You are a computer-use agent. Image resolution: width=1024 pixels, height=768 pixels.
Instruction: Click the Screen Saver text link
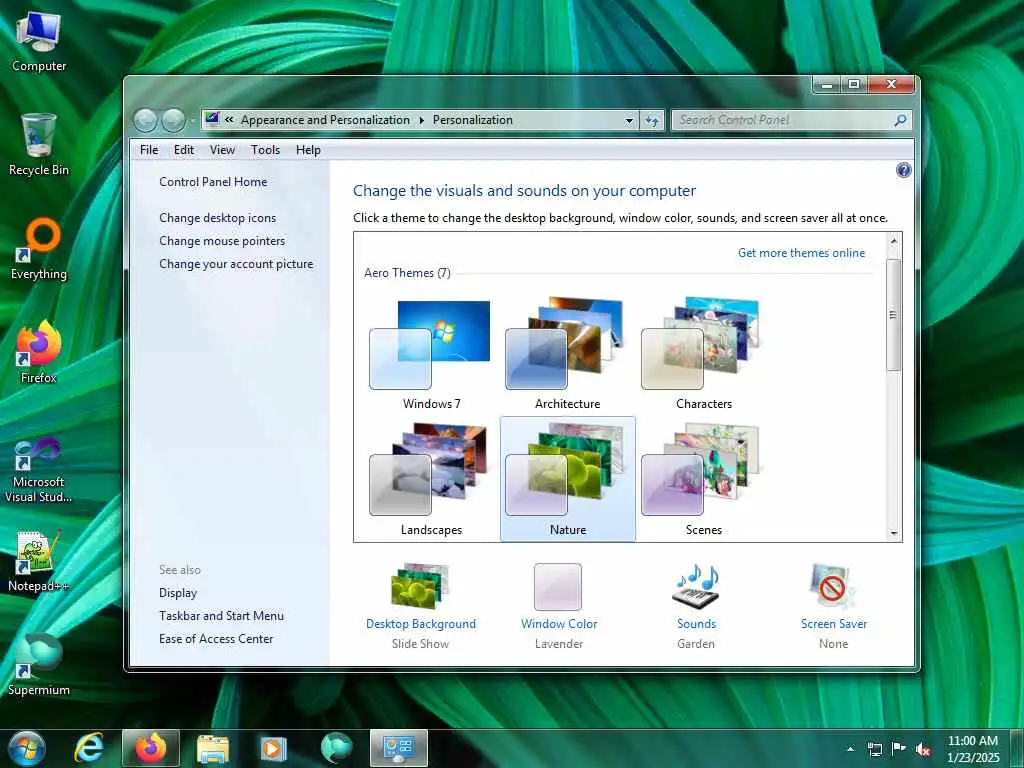(x=833, y=624)
